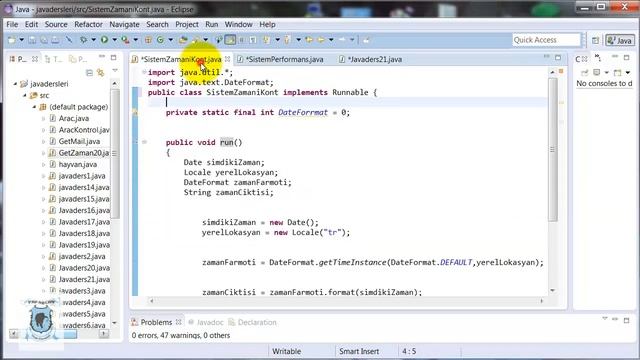Open the New Java Class dropdown arrow

pyautogui.click(x=170, y=40)
